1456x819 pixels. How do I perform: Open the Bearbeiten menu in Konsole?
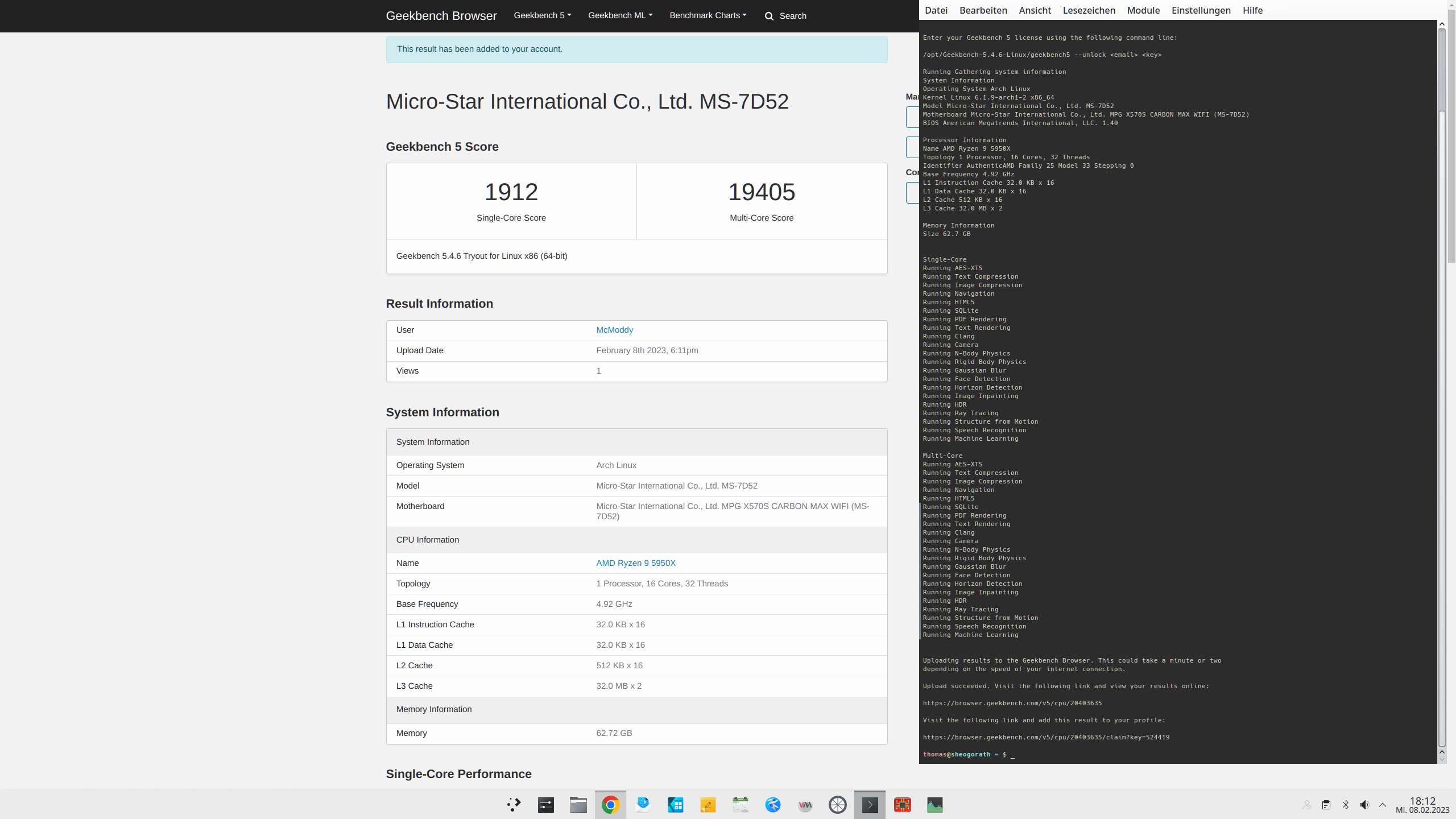click(983, 10)
